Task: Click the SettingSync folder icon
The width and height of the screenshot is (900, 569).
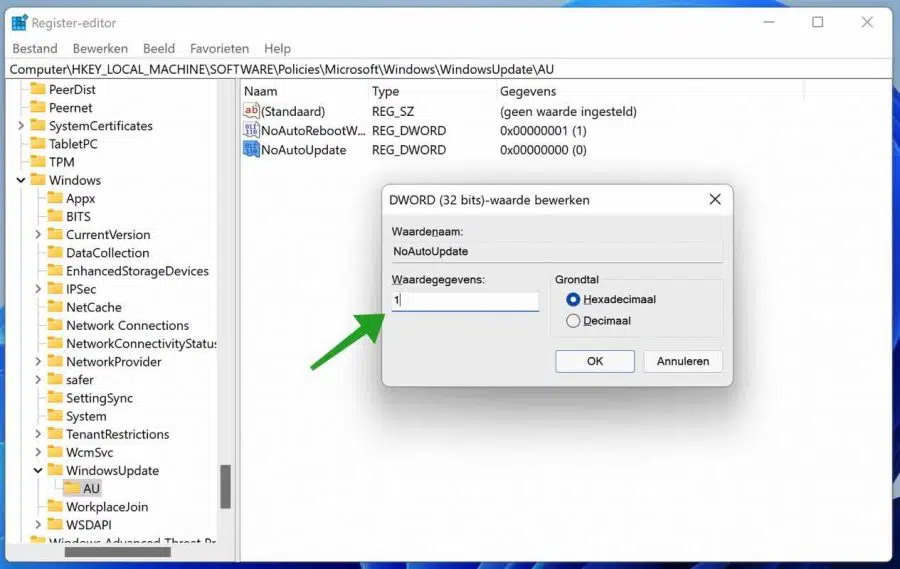Action: (x=55, y=398)
